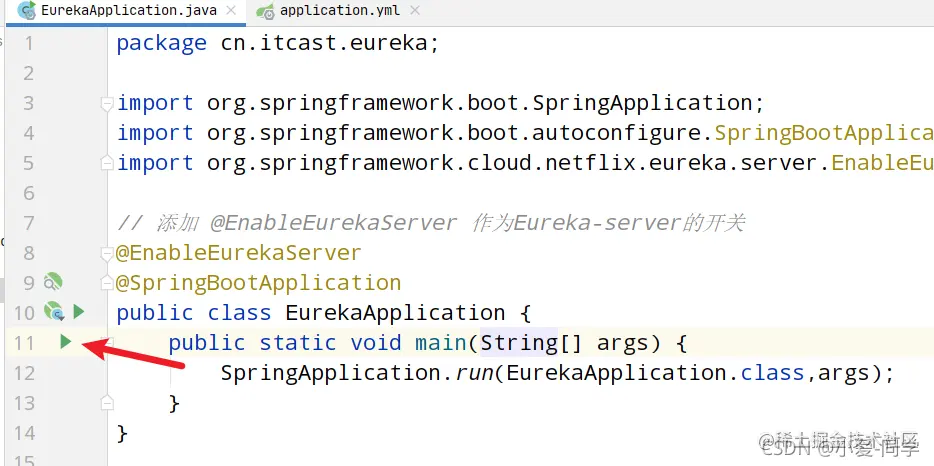This screenshot has width=934, height=466.
Task: Click the class name EurekaApplication on line 10
Action: pos(396,312)
